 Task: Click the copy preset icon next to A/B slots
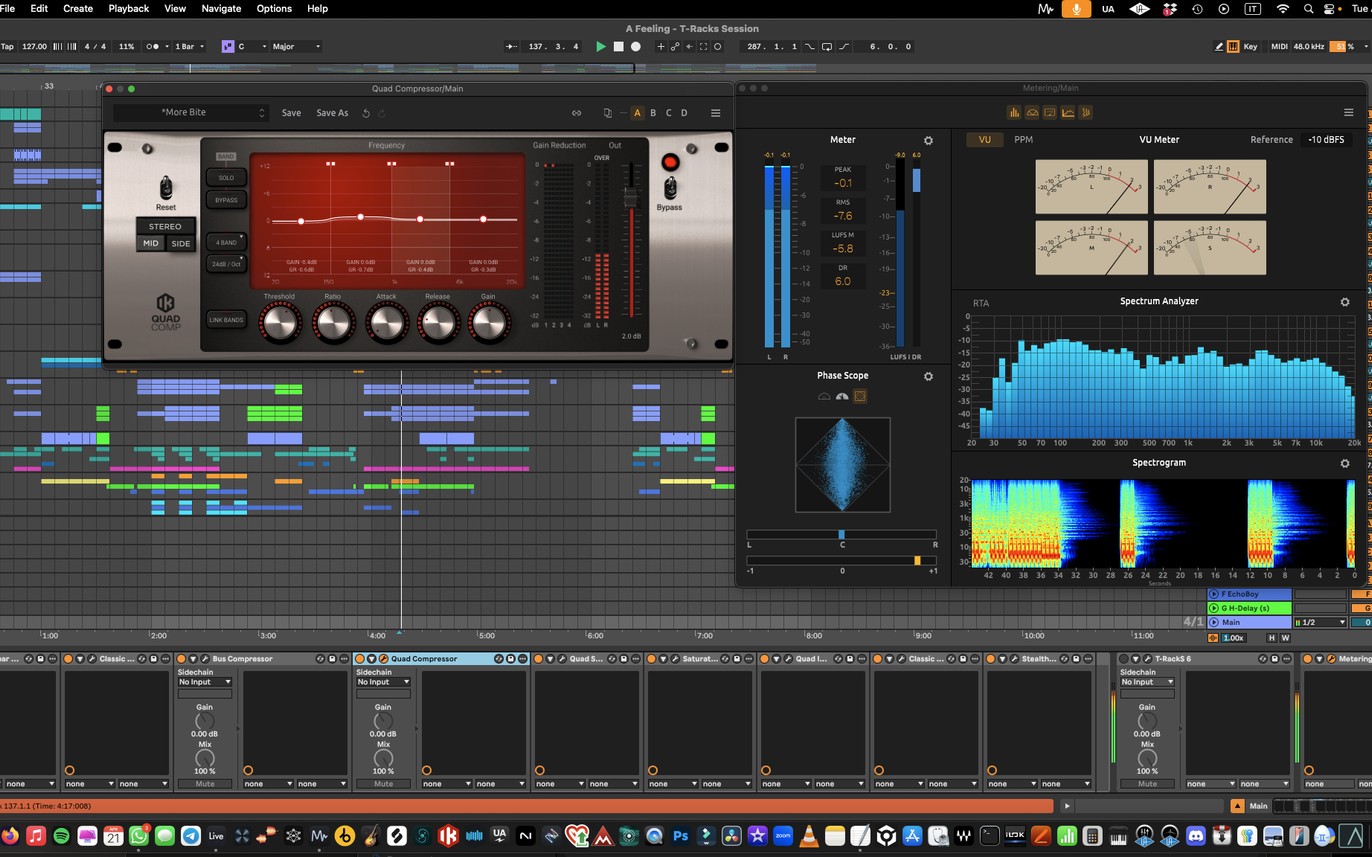607,113
